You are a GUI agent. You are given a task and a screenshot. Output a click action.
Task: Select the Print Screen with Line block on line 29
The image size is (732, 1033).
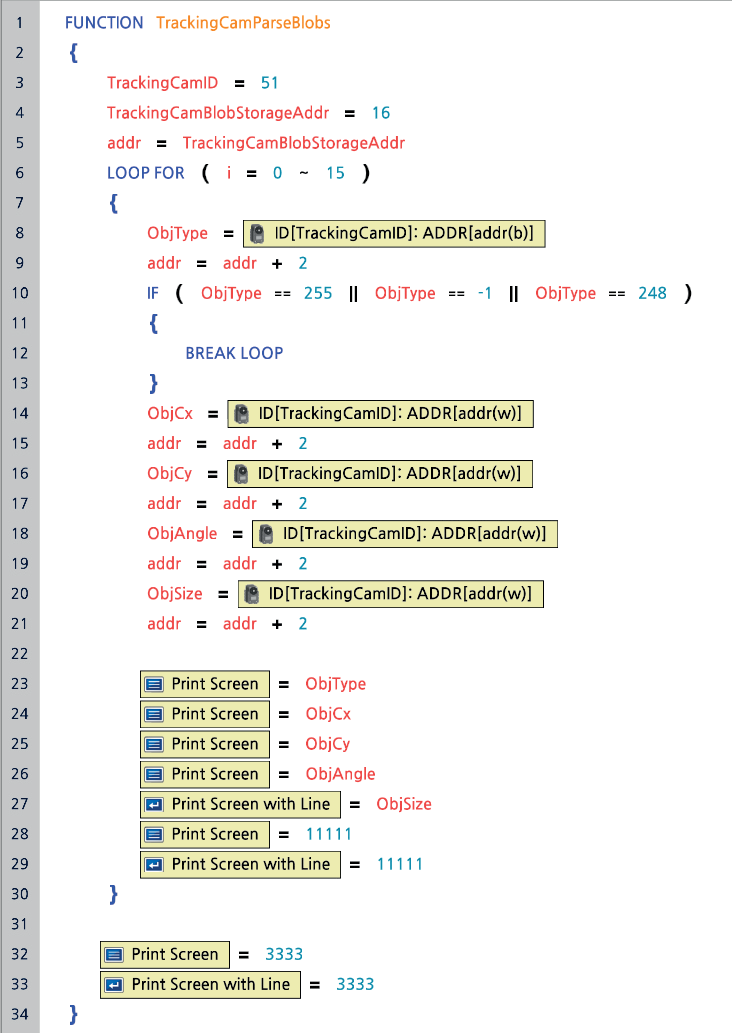click(240, 864)
